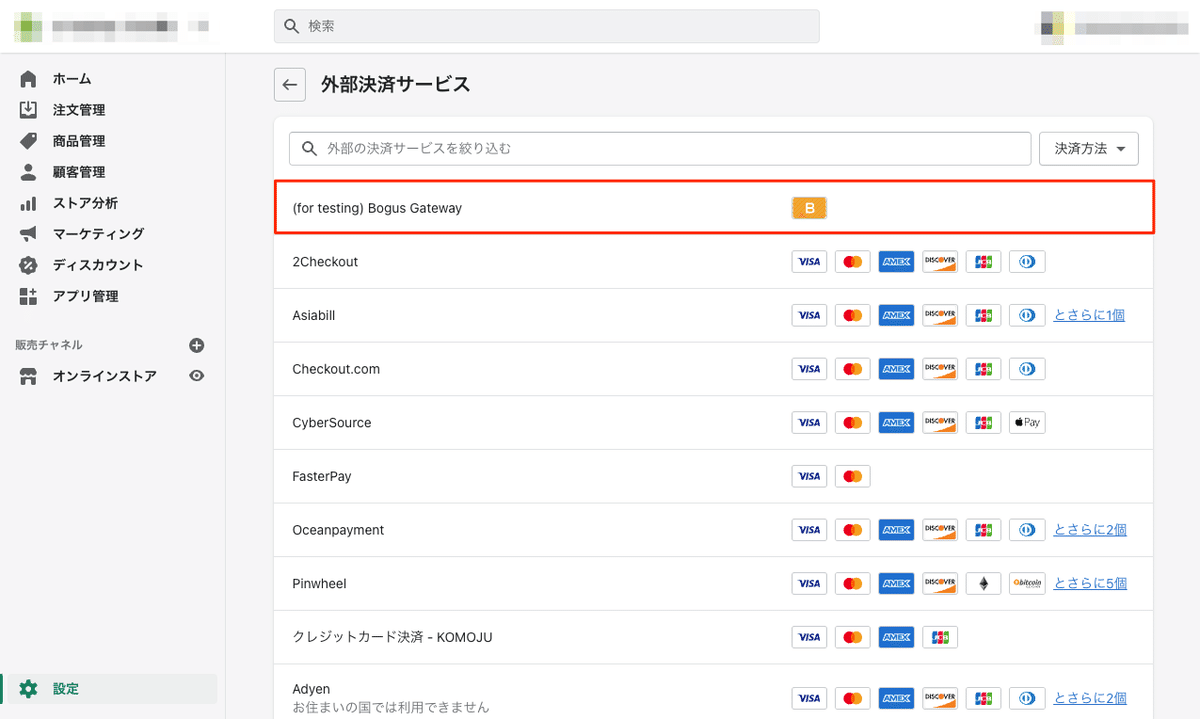Click the Diners Club icon in the Oceanpayment row
The width and height of the screenshot is (1200, 719).
click(x=1027, y=530)
